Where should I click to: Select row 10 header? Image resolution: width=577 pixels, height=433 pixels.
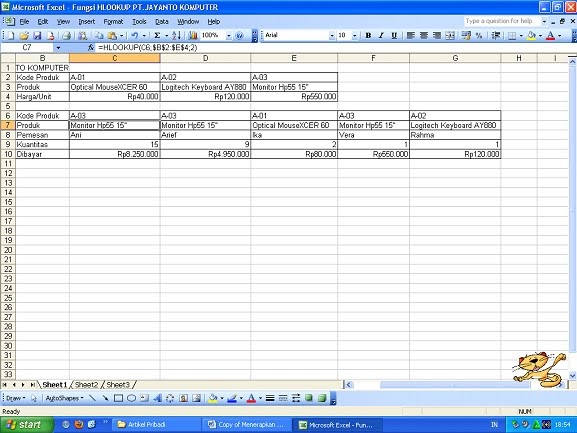coord(8,154)
